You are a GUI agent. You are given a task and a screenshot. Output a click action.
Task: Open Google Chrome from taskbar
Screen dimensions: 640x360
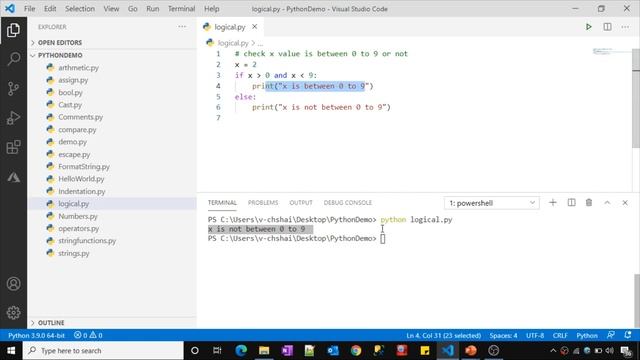(356, 351)
